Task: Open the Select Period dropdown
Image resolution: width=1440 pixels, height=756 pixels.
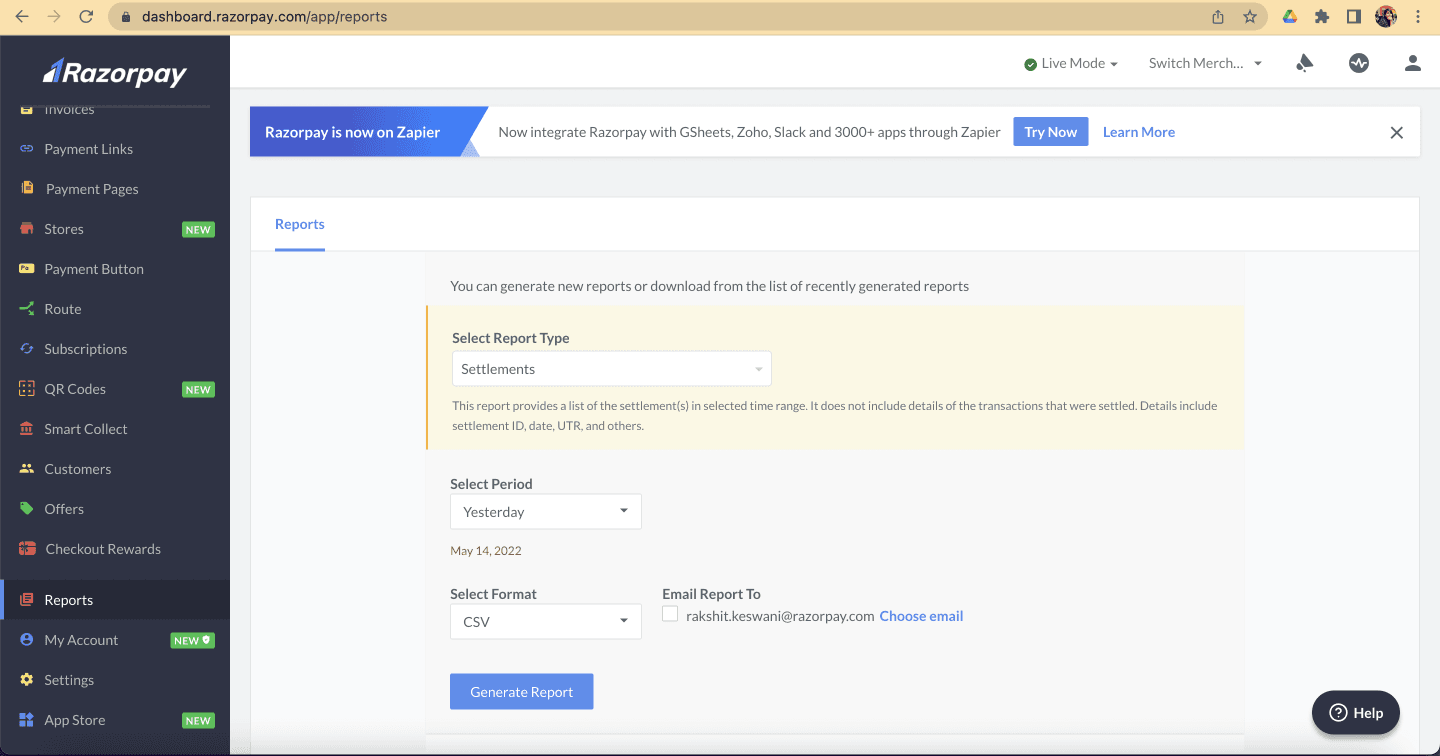Action: pyautogui.click(x=546, y=511)
